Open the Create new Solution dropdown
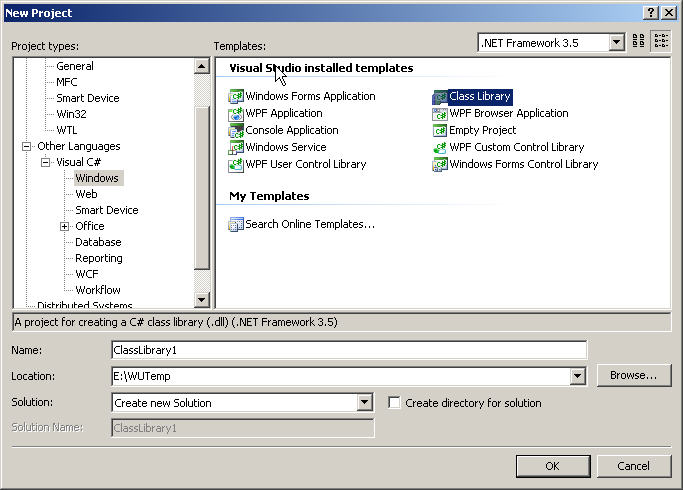Image resolution: width=683 pixels, height=490 pixels. click(x=364, y=402)
